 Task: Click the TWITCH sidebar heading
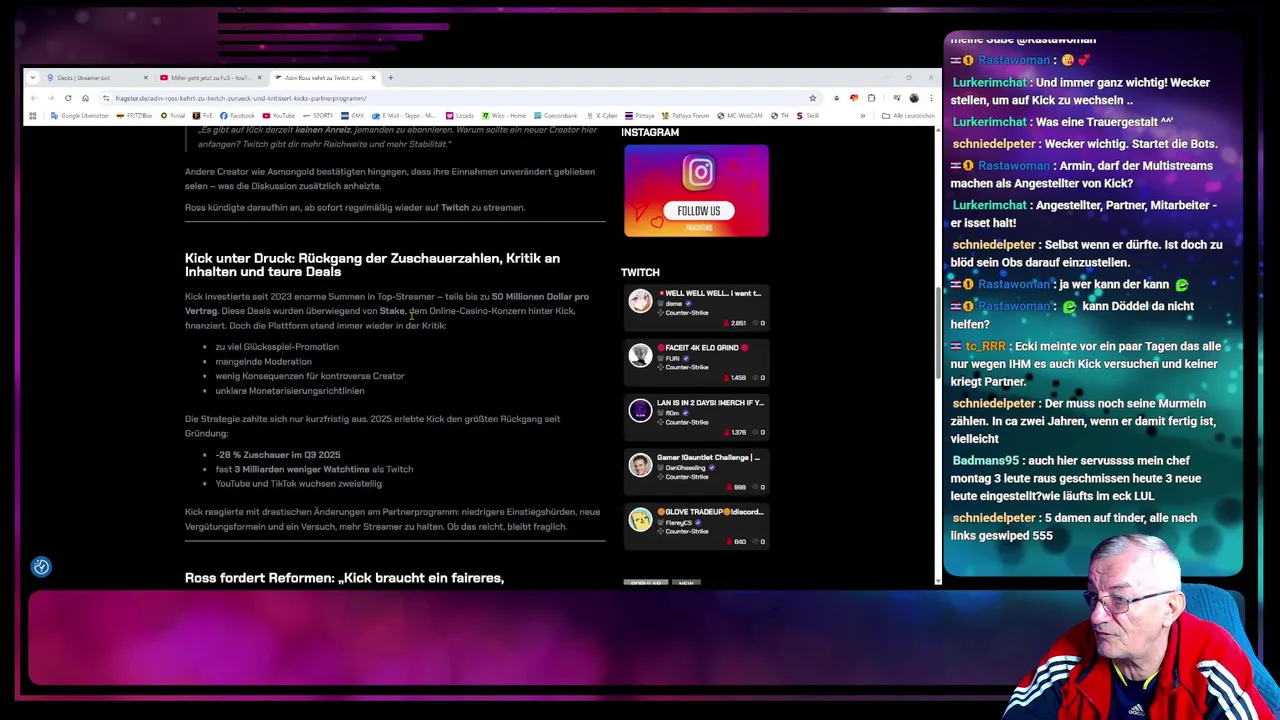coord(640,272)
